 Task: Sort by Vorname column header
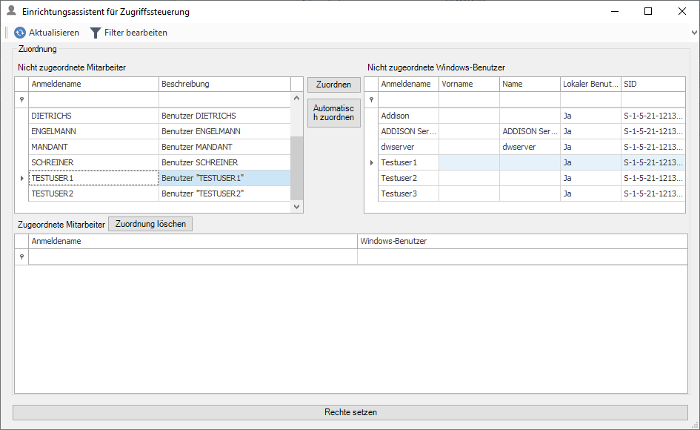click(x=469, y=84)
